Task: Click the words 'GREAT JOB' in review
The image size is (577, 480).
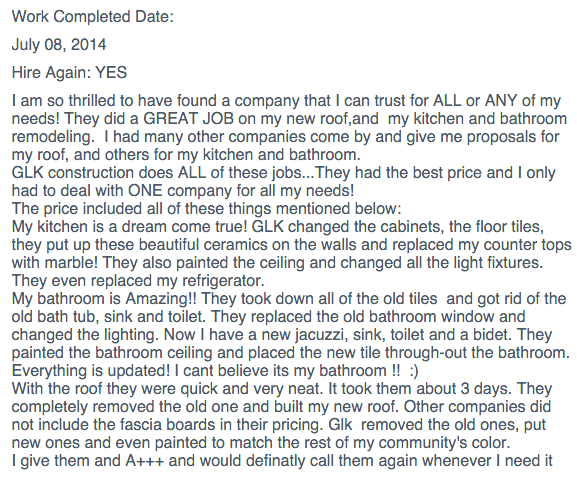Action: (188, 119)
